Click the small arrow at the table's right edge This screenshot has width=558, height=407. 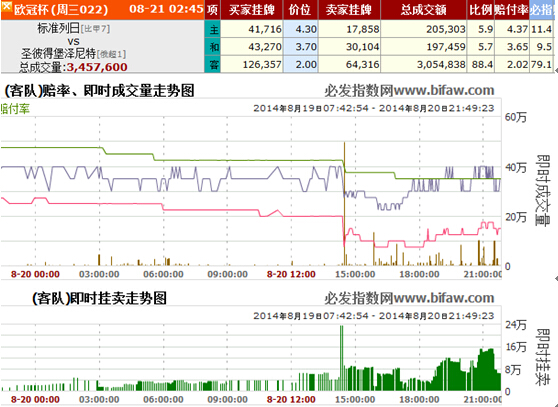pos(556,70)
